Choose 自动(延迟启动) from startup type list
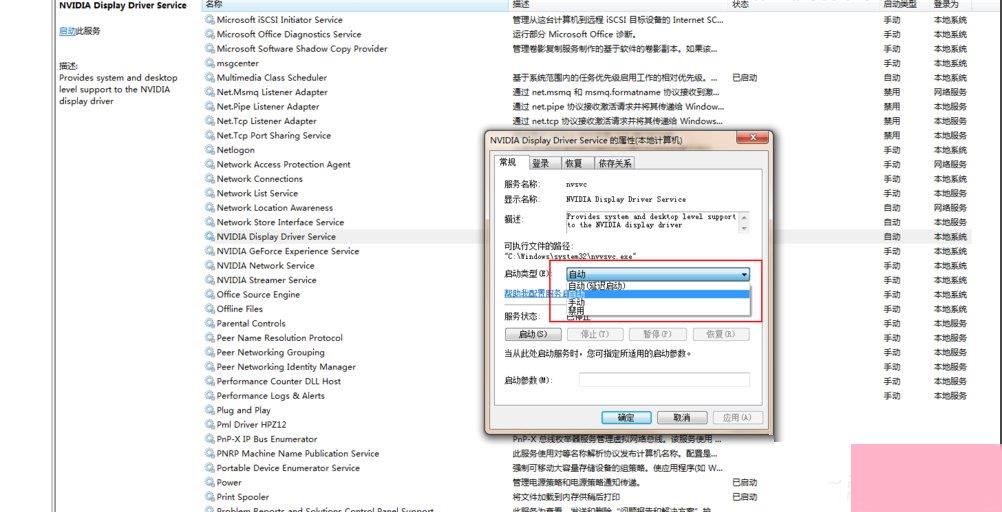 pyautogui.click(x=658, y=286)
